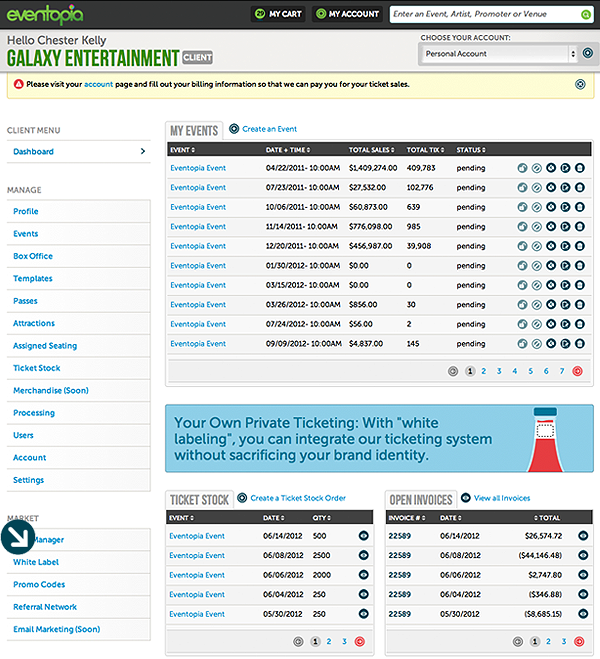Click the share icon for the 04/22/2011 event
This screenshot has width=600, height=659.
coord(551,168)
